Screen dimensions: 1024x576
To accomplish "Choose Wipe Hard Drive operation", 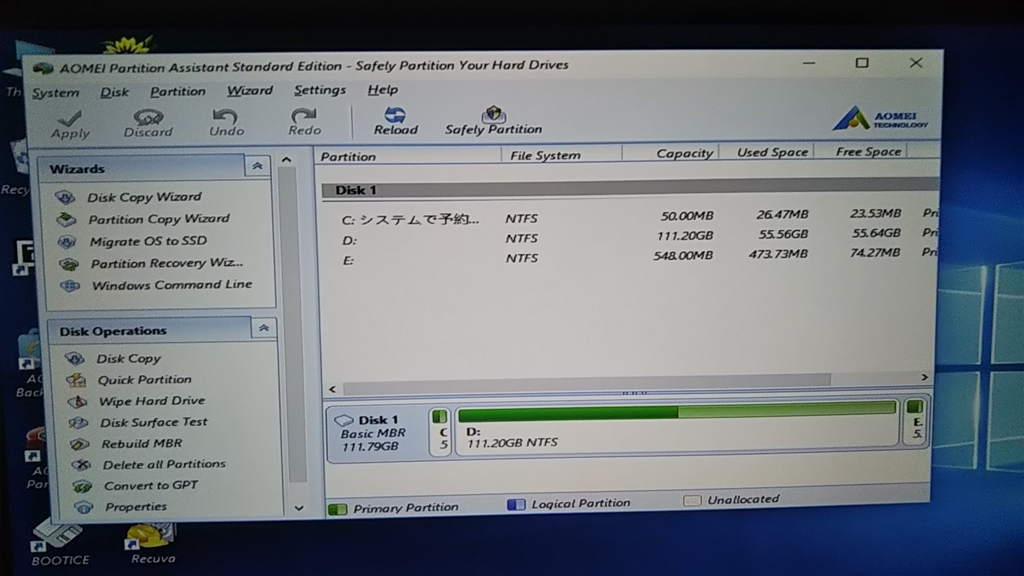I will tap(152, 401).
